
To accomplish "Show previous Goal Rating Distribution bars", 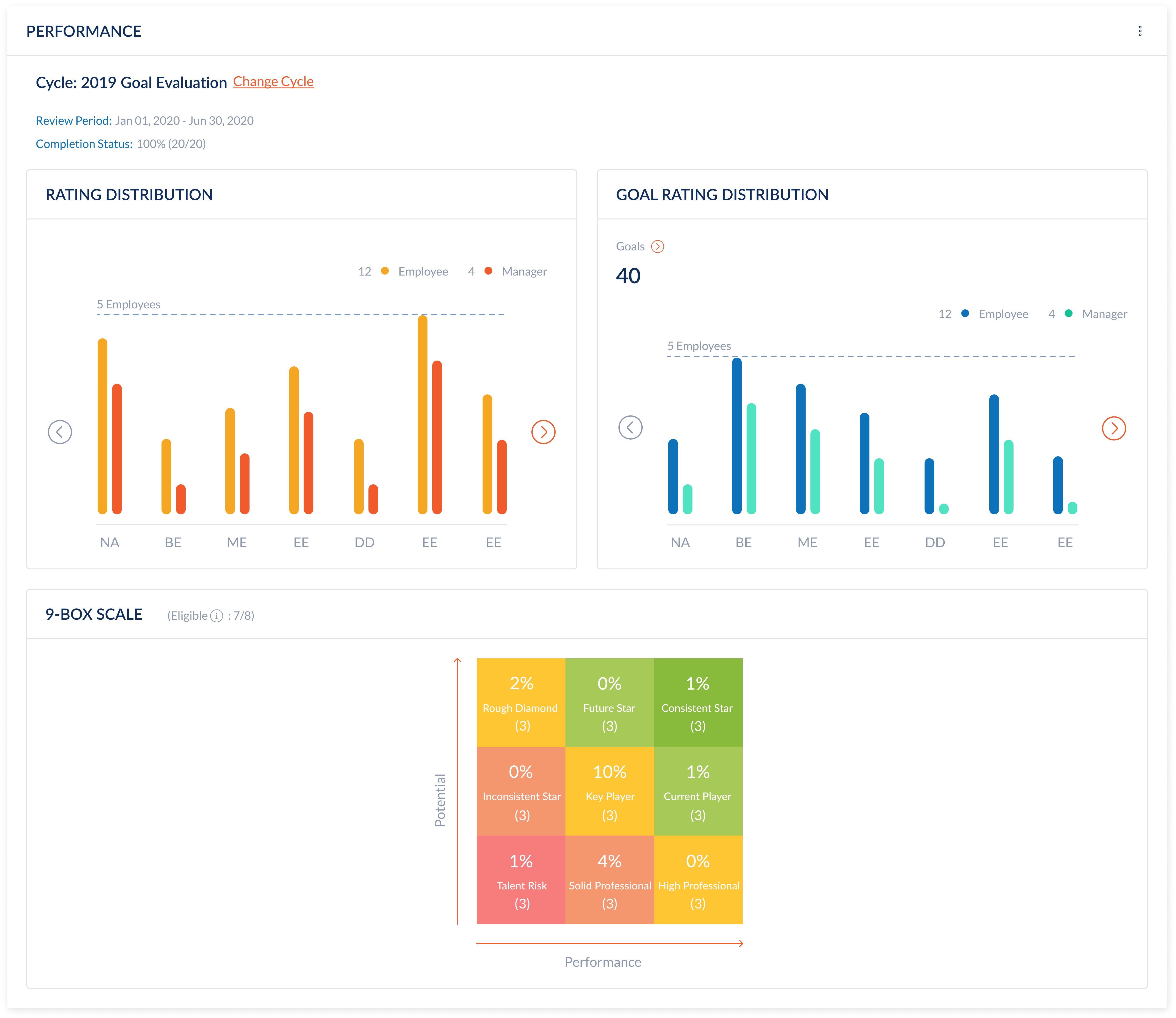I will [630, 428].
